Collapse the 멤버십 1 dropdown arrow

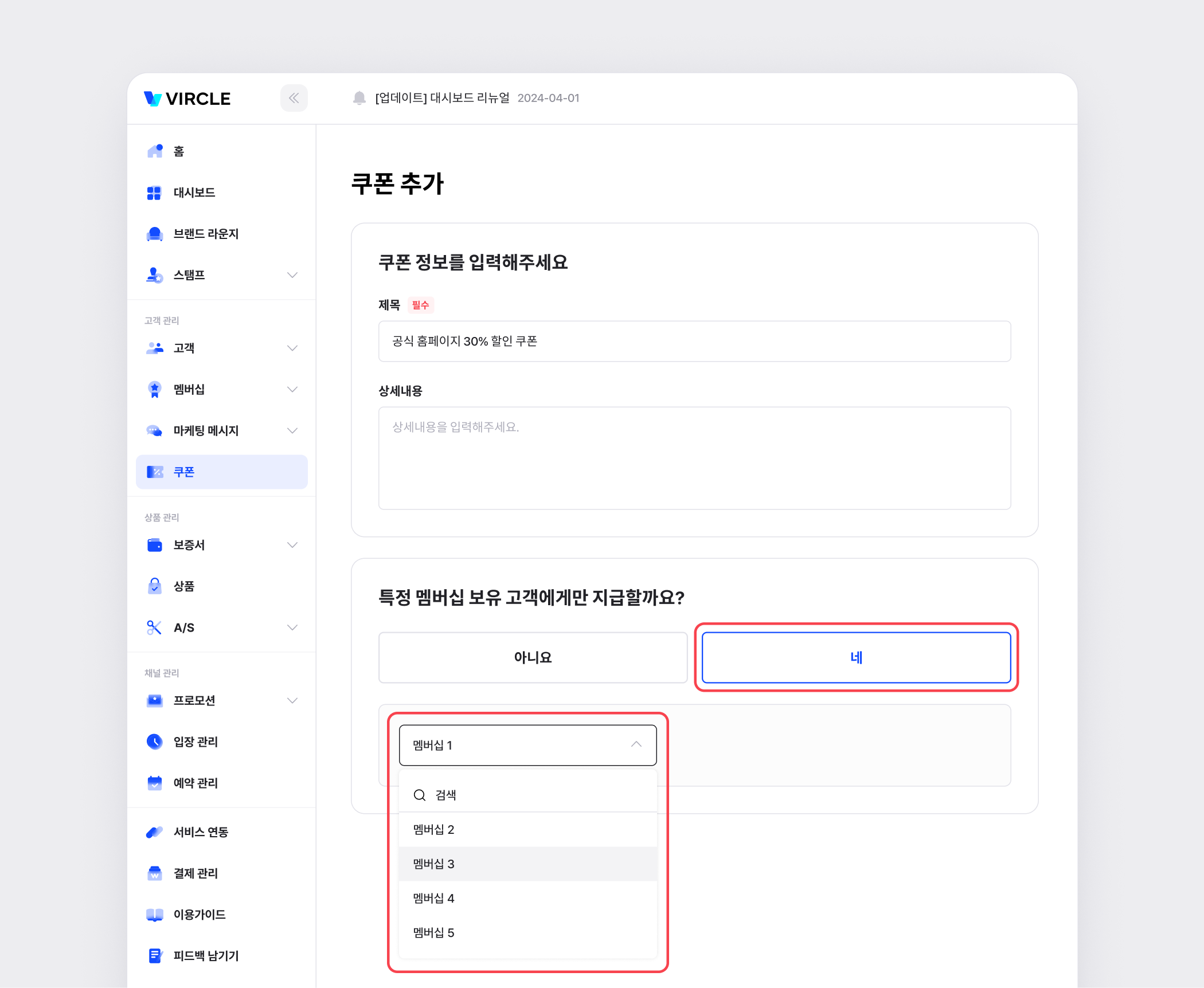[x=636, y=744]
